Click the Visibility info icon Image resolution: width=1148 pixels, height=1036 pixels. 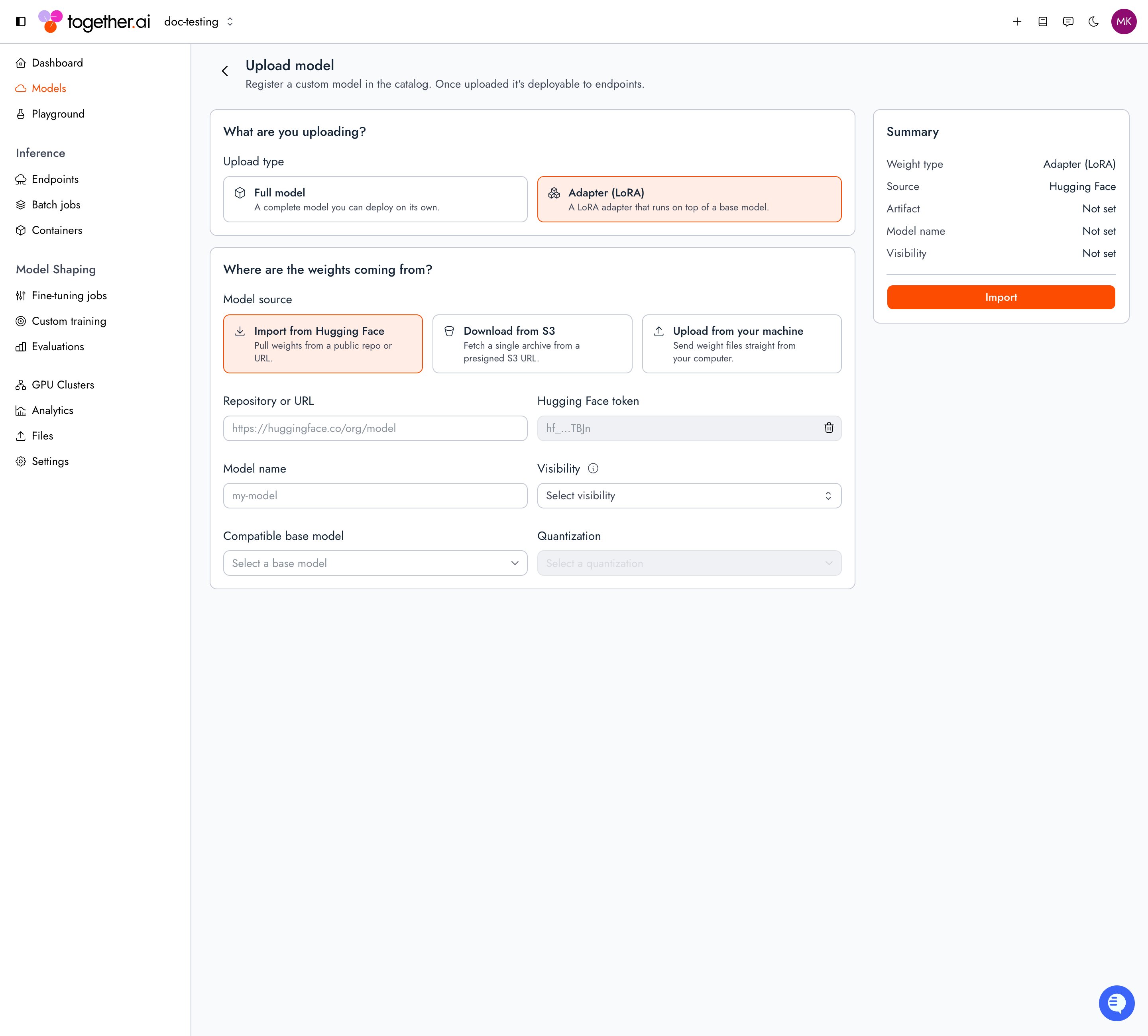593,469
